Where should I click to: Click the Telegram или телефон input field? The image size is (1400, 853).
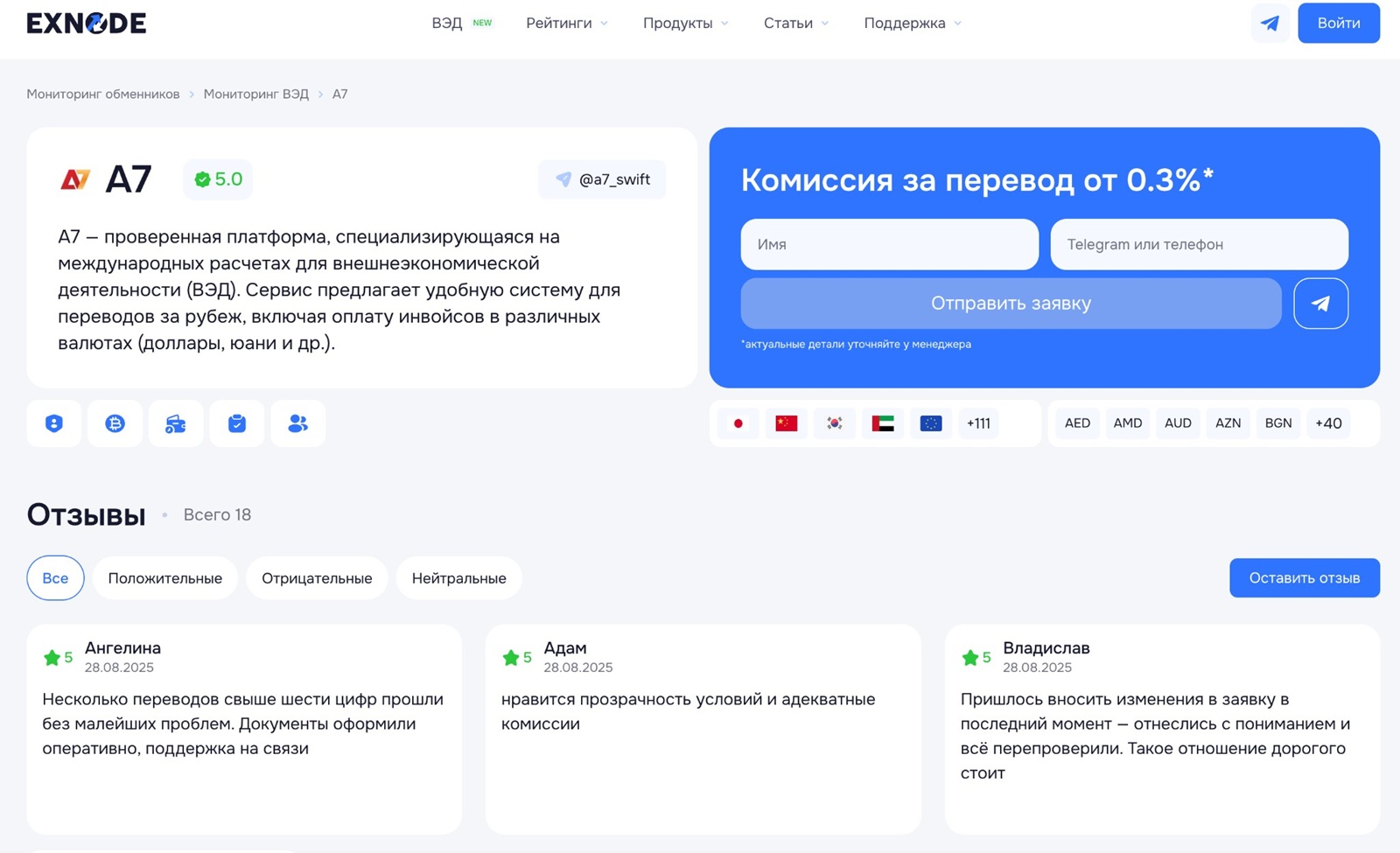(x=1200, y=244)
